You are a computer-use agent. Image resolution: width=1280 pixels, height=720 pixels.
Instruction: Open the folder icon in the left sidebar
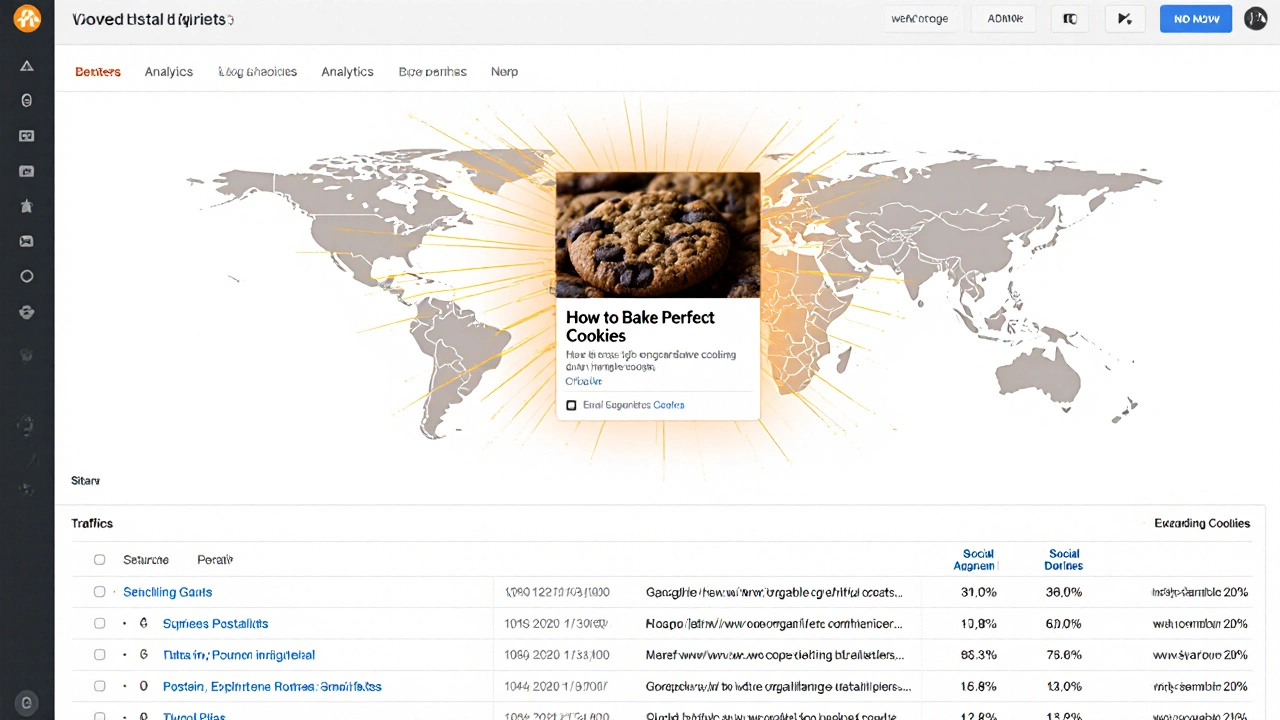point(27,171)
